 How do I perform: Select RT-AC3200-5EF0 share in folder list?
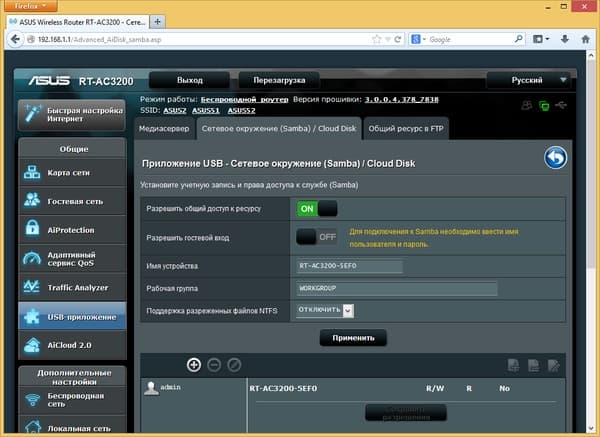click(x=283, y=389)
